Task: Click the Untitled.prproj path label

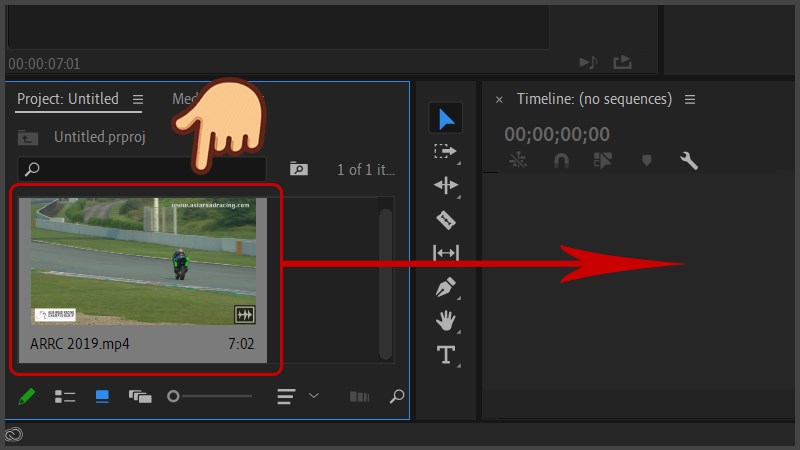Action: (x=100, y=137)
